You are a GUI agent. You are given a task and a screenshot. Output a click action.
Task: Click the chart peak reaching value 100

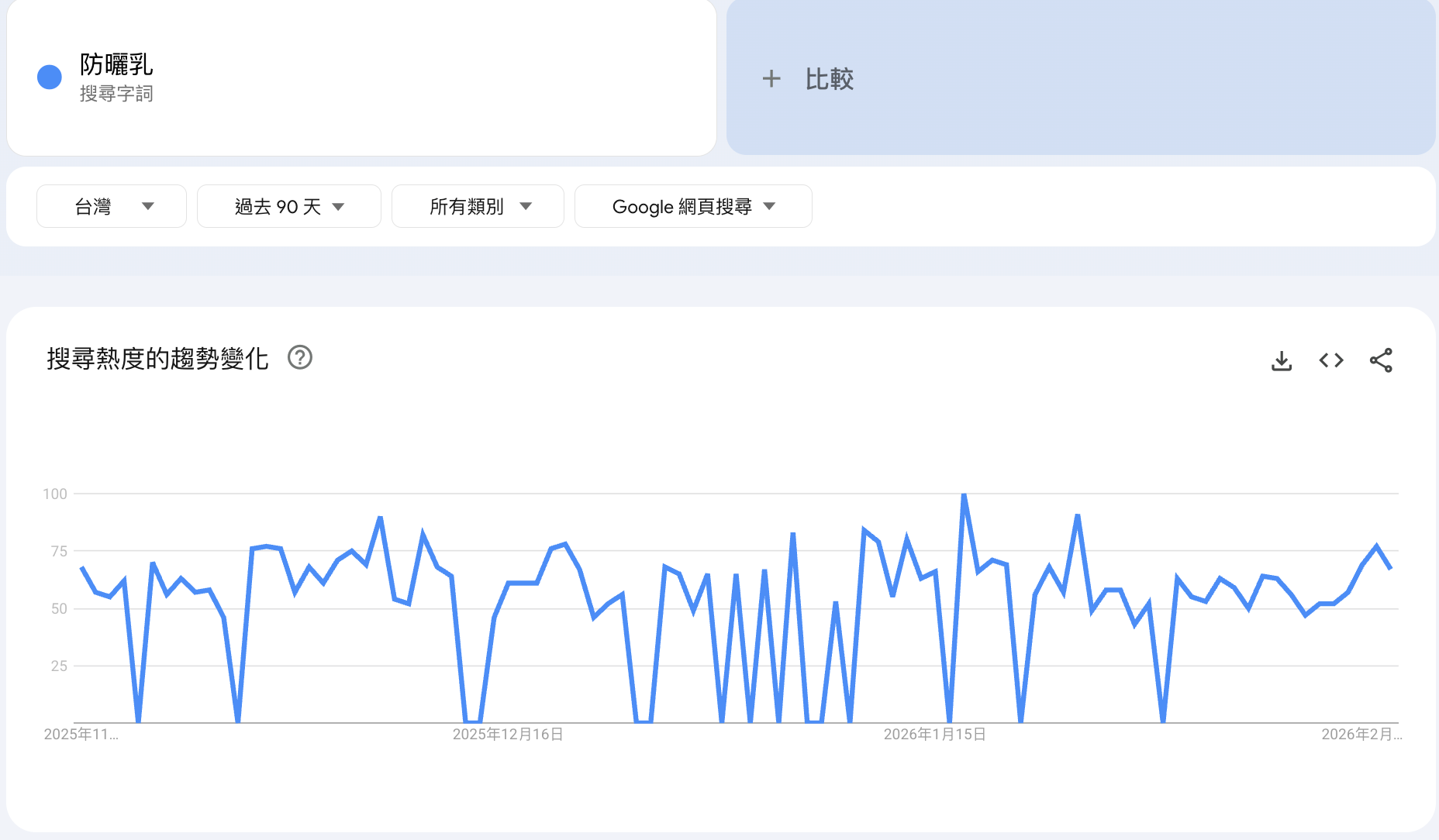pyautogui.click(x=963, y=494)
